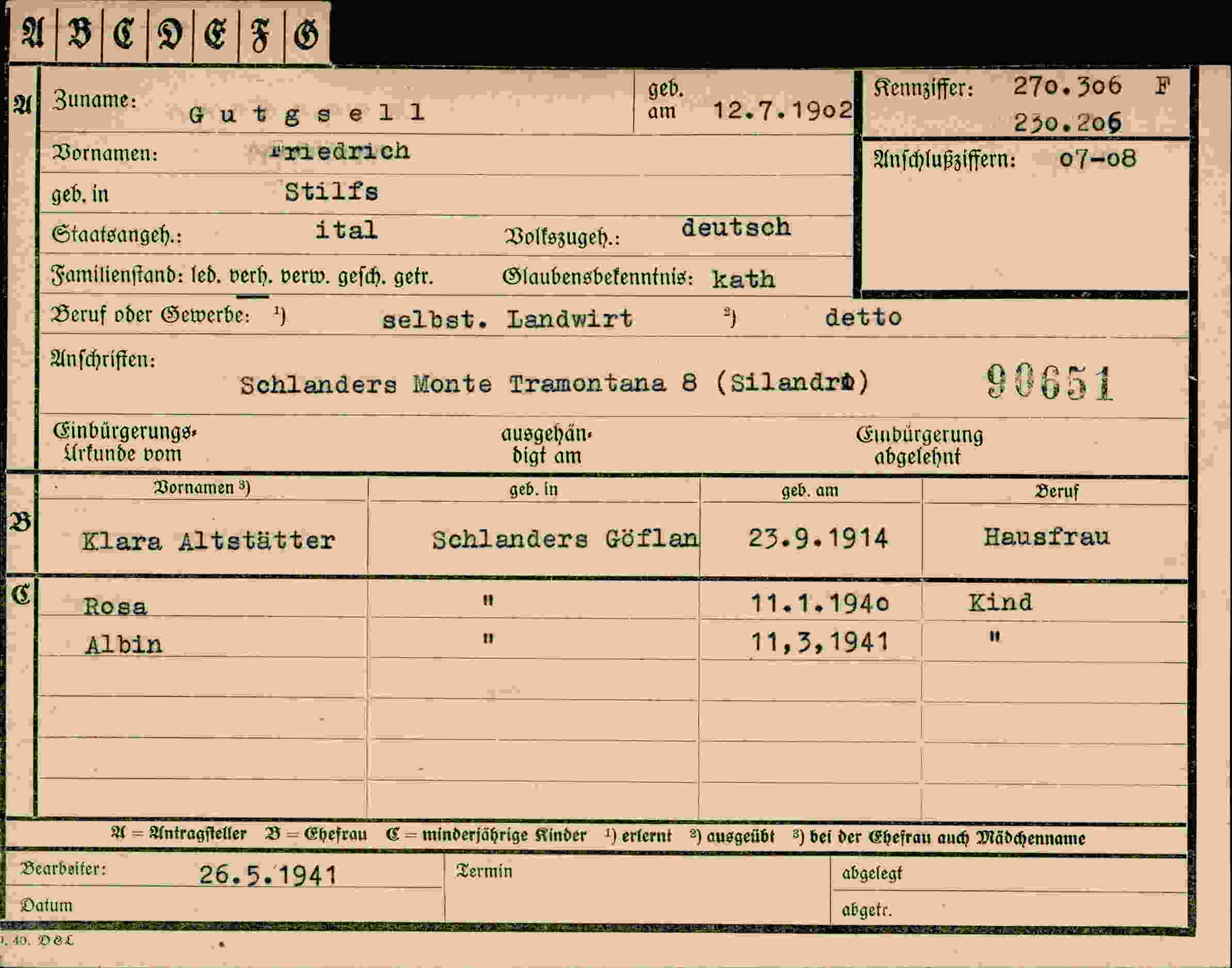
Task: Click the 'geb. am' column header
Action: (810, 490)
